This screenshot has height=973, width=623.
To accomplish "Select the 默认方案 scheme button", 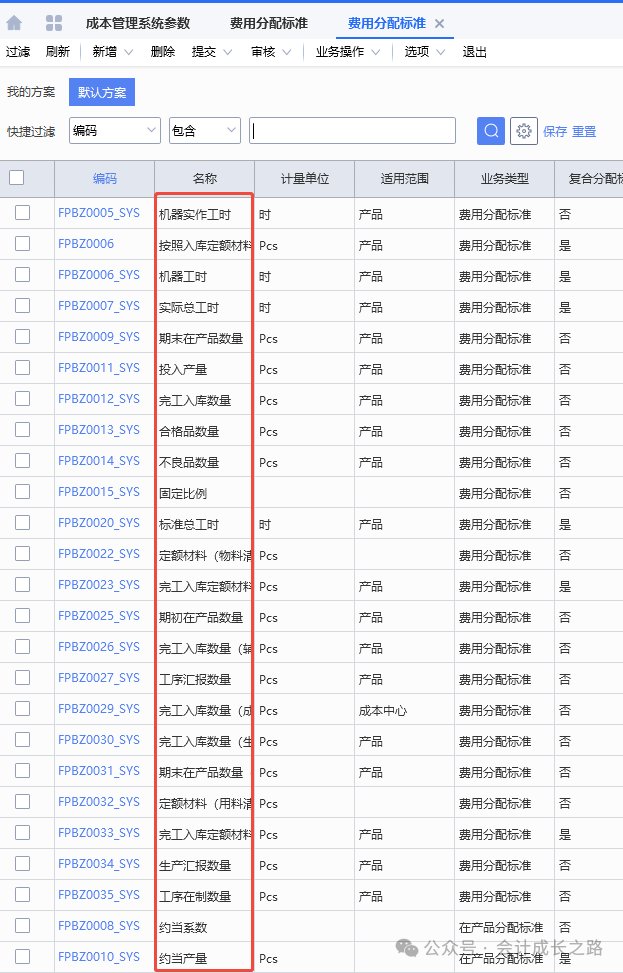I will tap(102, 92).
